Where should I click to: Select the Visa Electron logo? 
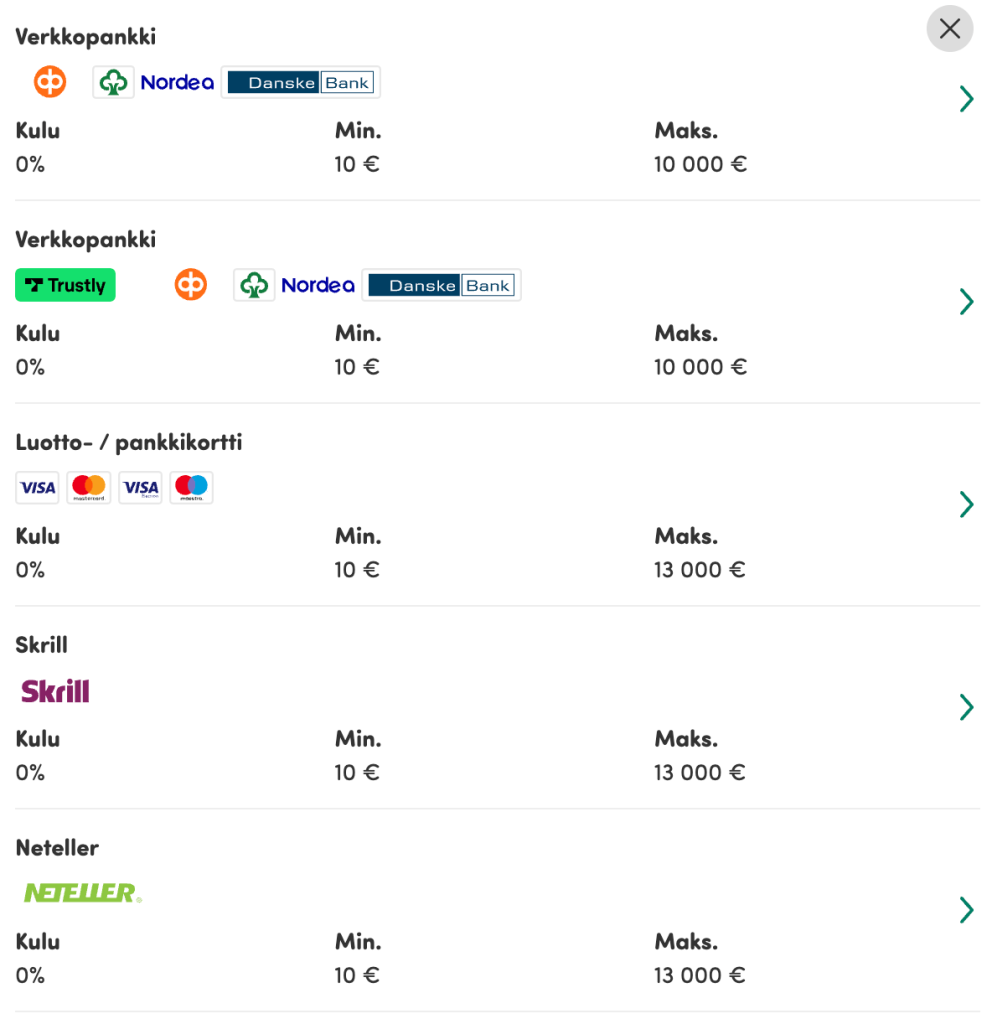tap(140, 488)
